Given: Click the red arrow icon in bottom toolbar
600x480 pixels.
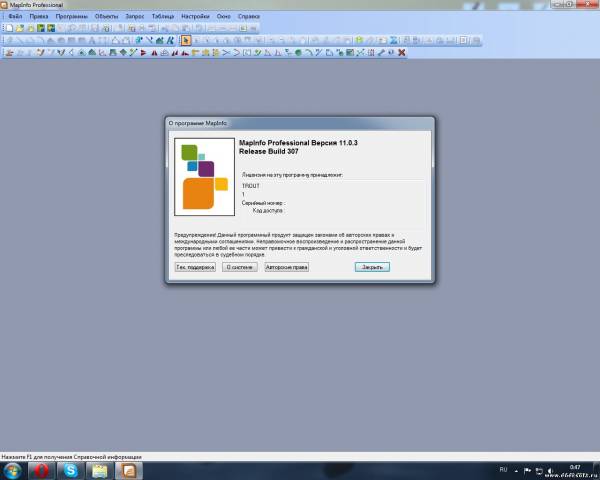Looking at the screenshot, I should pyautogui.click(x=143, y=52).
